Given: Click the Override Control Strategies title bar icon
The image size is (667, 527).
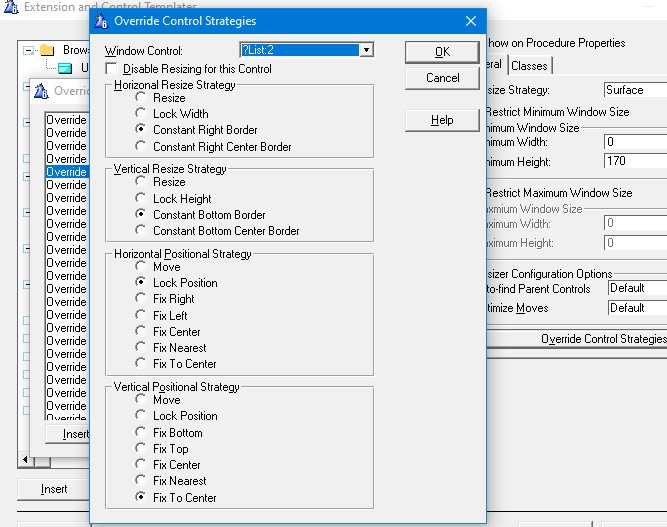Looking at the screenshot, I should 101,21.
